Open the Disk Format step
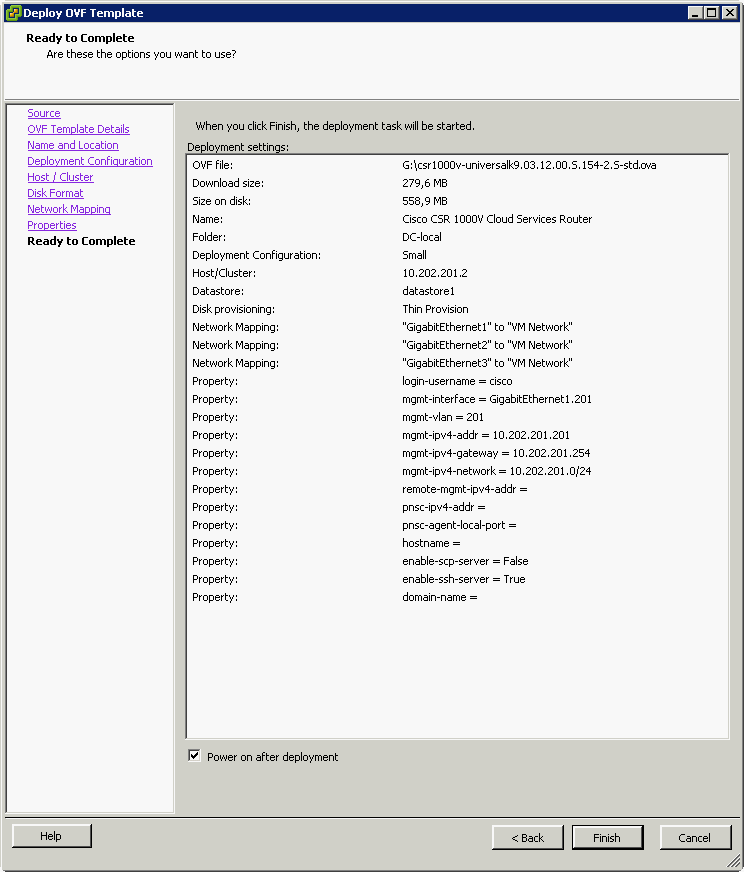 [55, 193]
